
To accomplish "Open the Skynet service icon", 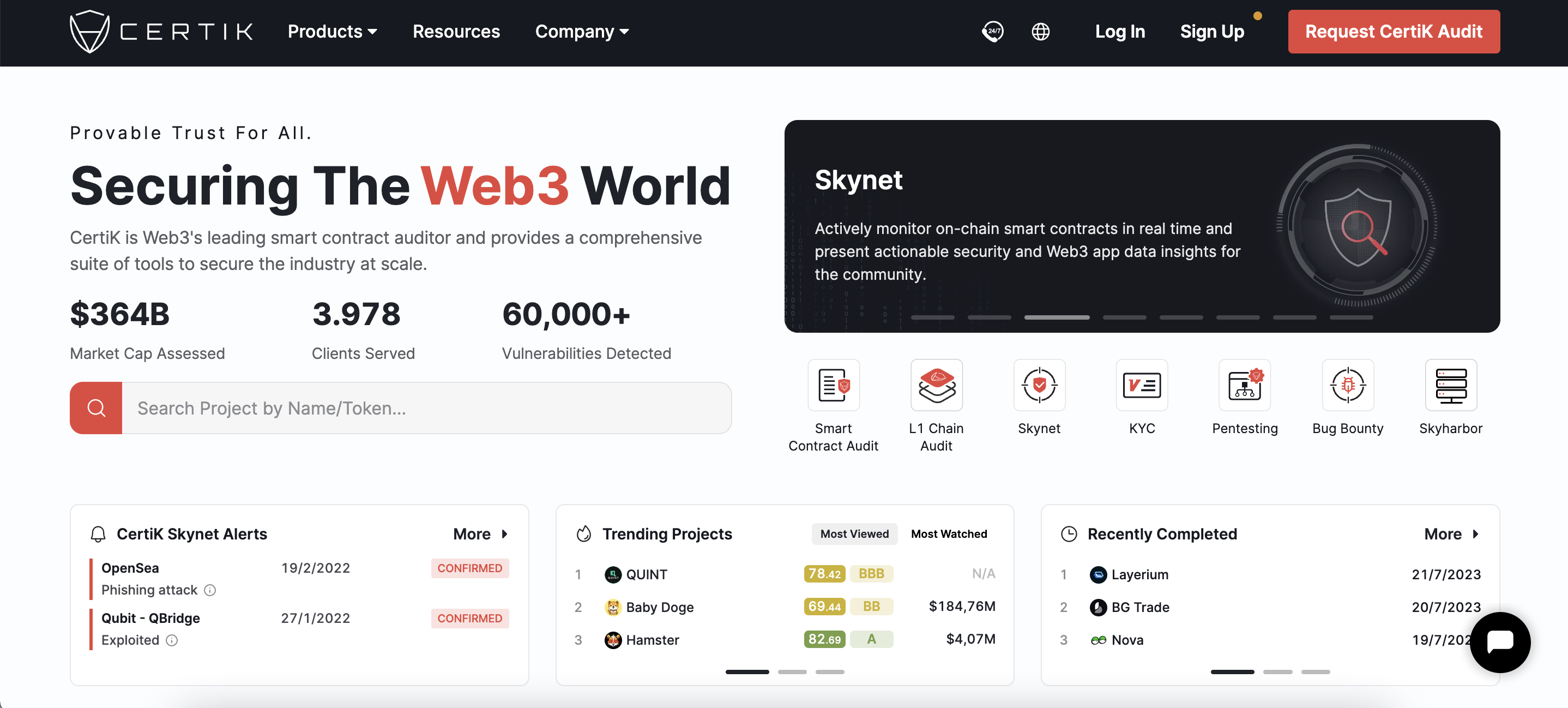I will [x=1039, y=385].
